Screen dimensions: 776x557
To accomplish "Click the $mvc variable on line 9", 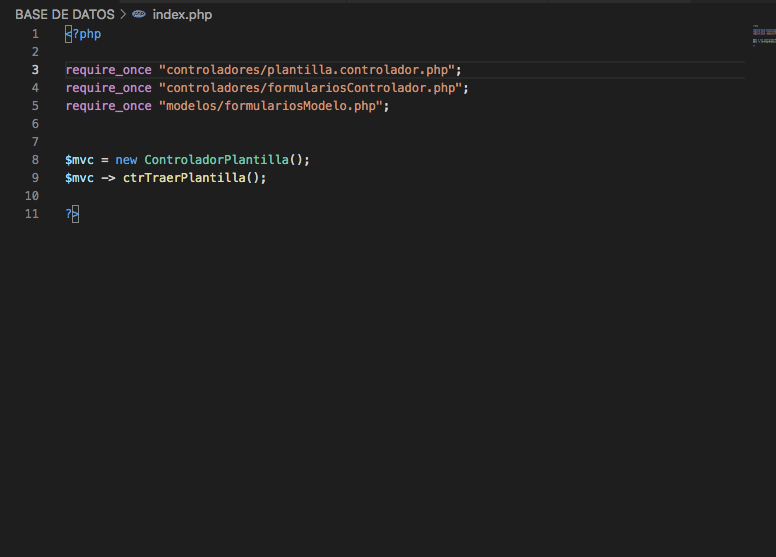I will 79,178.
